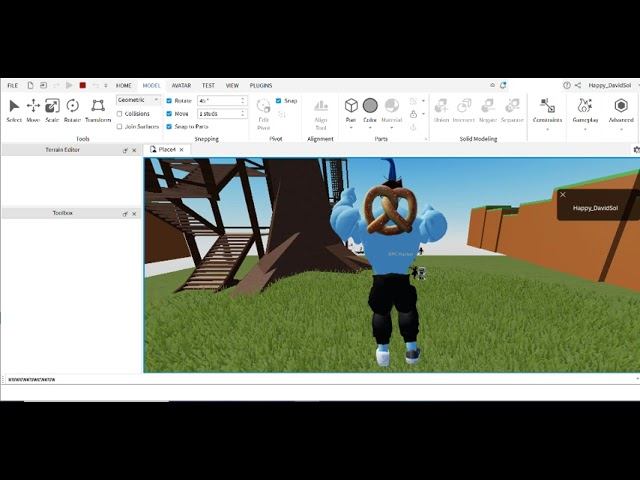Expand the Gameplay dropdown arrow
This screenshot has width=640, height=480.
[x=585, y=129]
